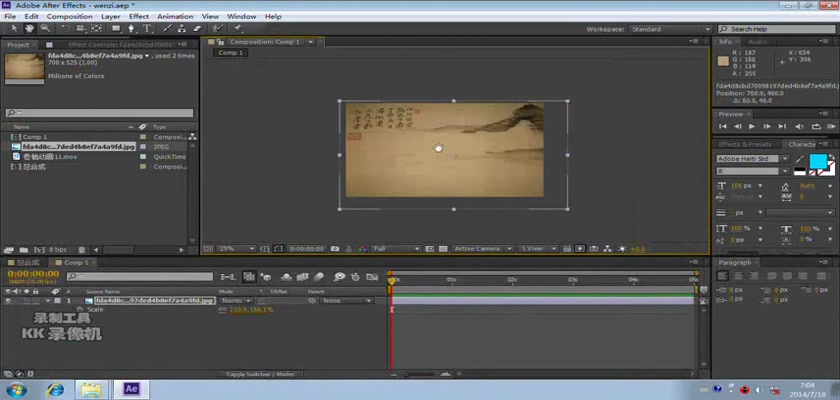
Task: Select the Horizontal Type tool
Action: pyautogui.click(x=146, y=28)
